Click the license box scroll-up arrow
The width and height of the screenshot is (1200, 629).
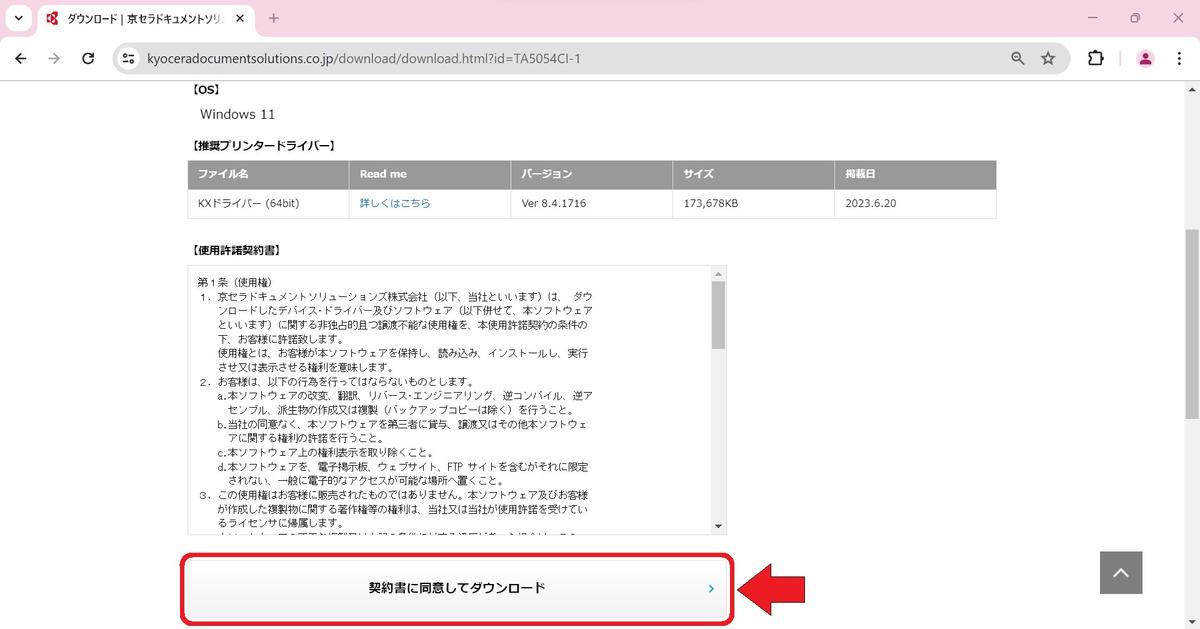point(719,273)
